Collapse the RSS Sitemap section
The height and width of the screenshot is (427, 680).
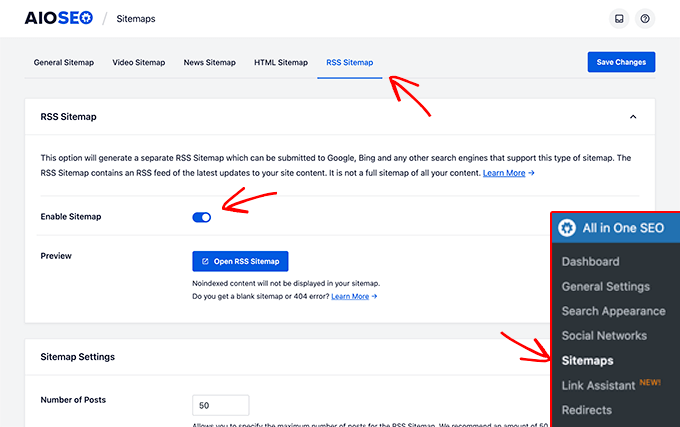(x=632, y=117)
